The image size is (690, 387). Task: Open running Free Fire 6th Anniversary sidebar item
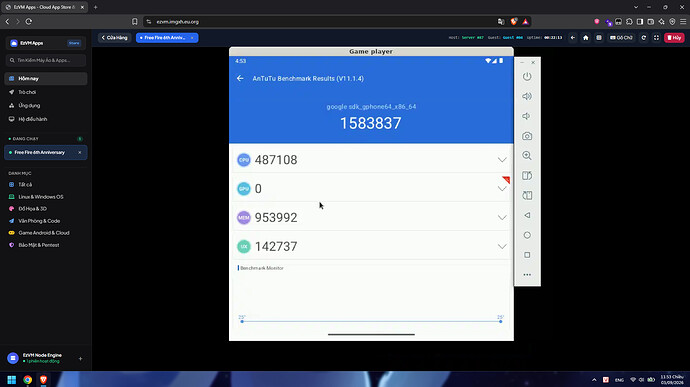point(46,153)
